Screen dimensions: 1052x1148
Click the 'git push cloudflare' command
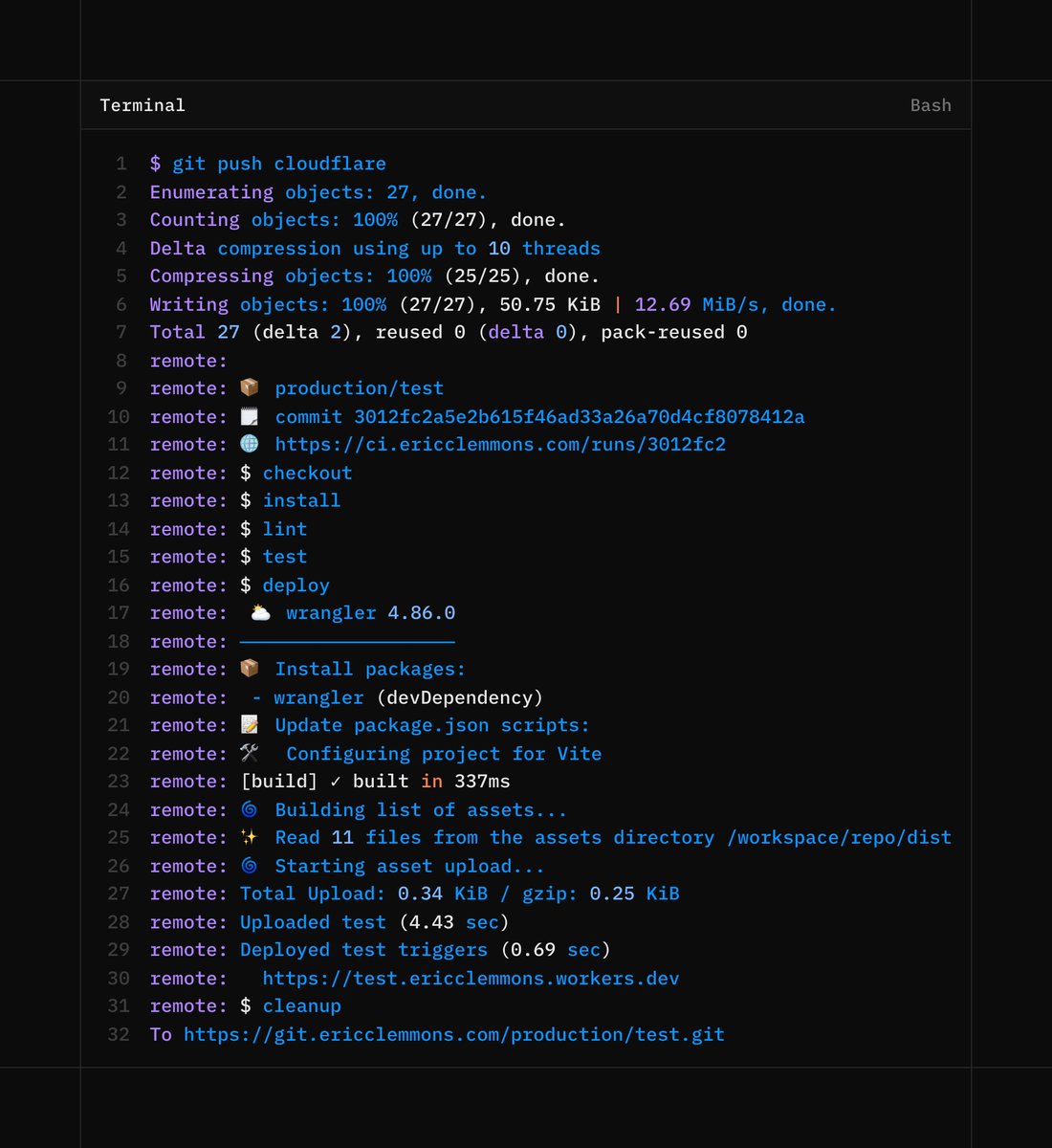pos(279,164)
